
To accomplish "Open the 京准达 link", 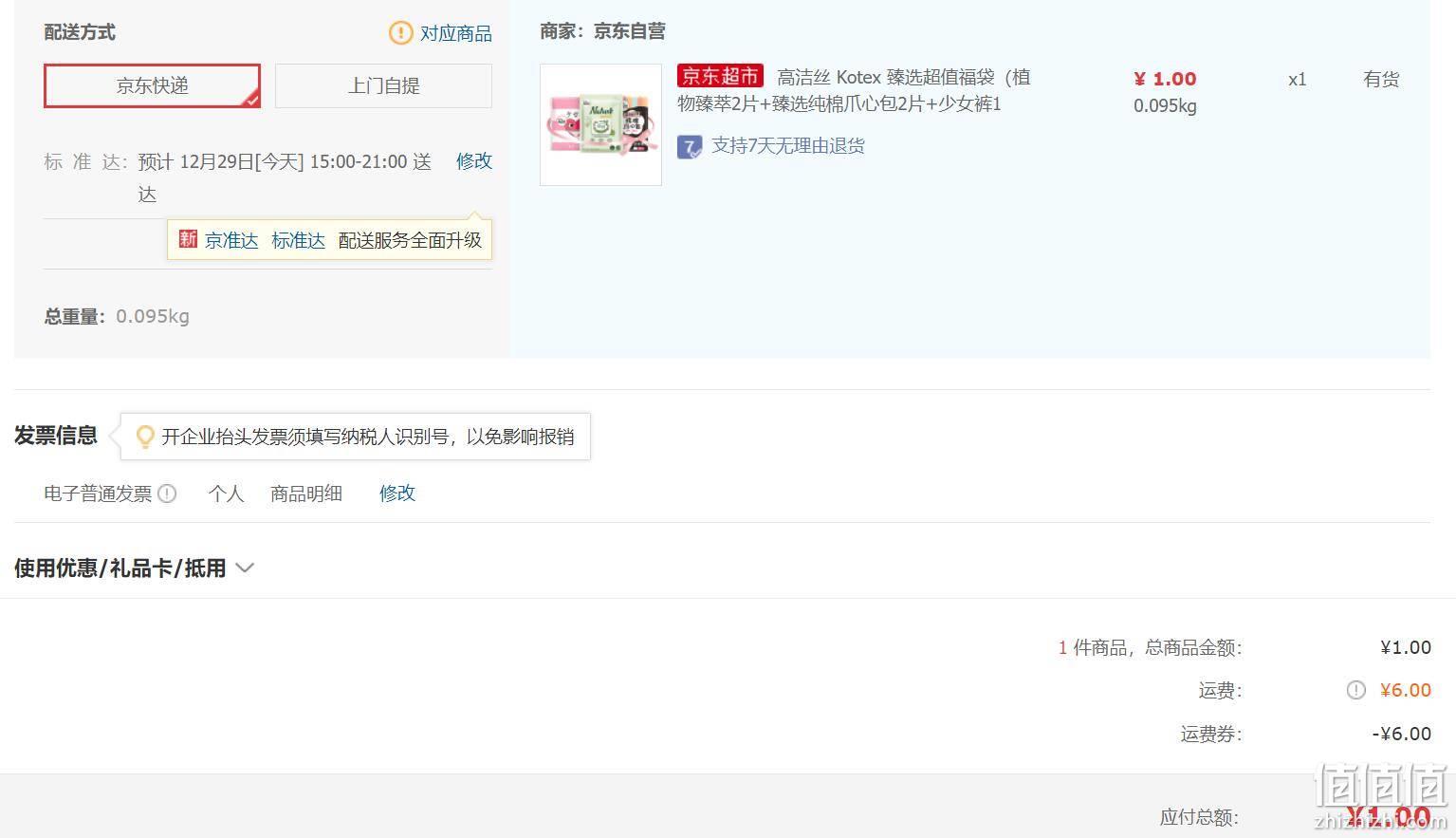I will pos(231,240).
